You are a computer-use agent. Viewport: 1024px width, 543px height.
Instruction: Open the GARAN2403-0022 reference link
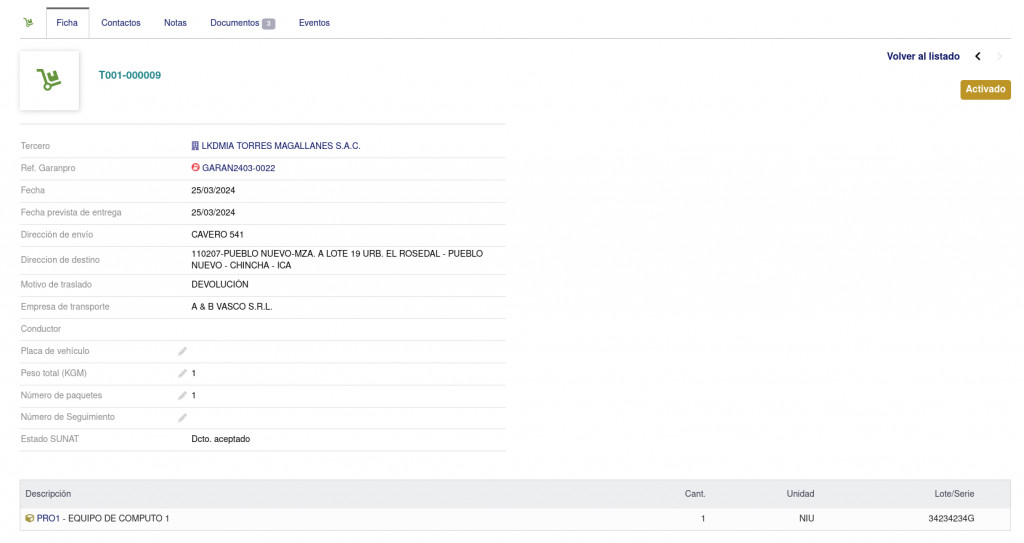coord(238,168)
